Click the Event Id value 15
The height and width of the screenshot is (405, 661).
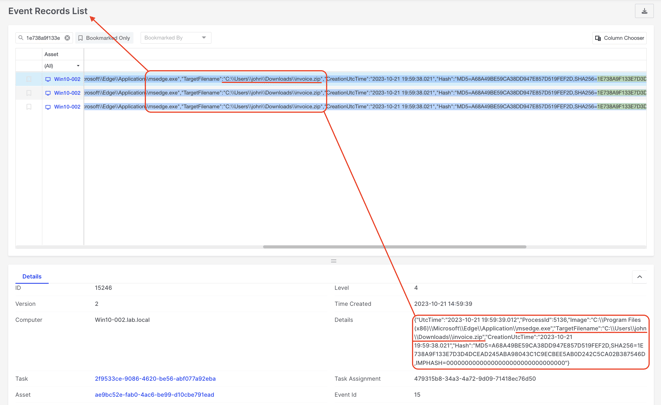click(x=417, y=395)
